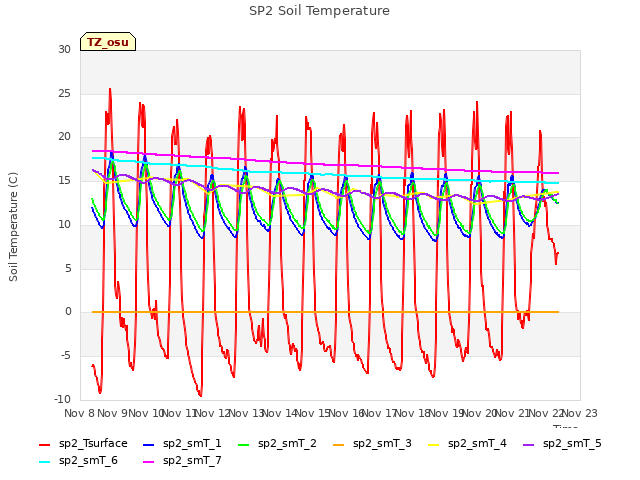Click the Nov 15 x-axis tick label
Viewport: 640px width, 480px height.
[313, 413]
